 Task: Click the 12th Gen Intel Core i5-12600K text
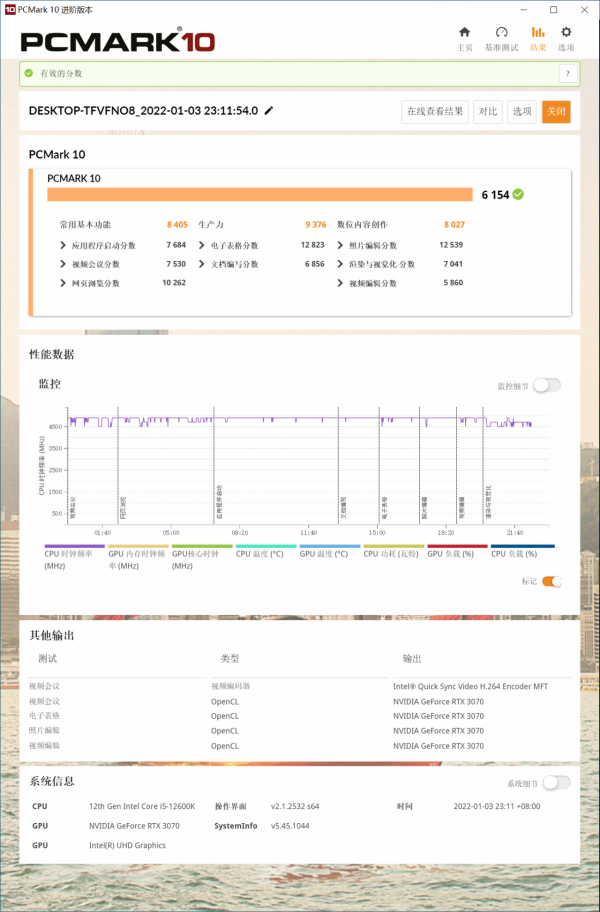[x=142, y=806]
